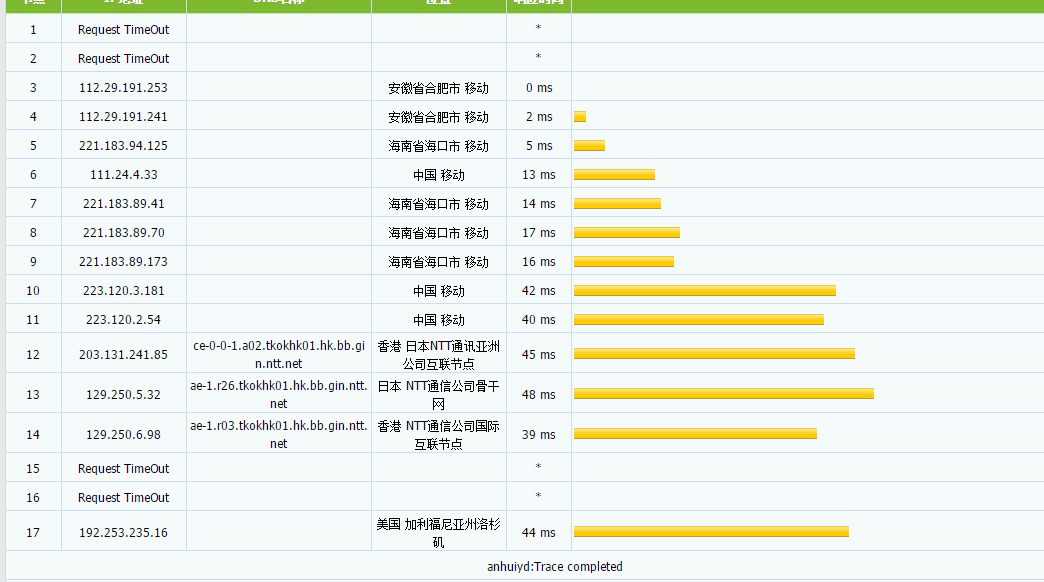Click latency bar for hop 13

coord(724,394)
